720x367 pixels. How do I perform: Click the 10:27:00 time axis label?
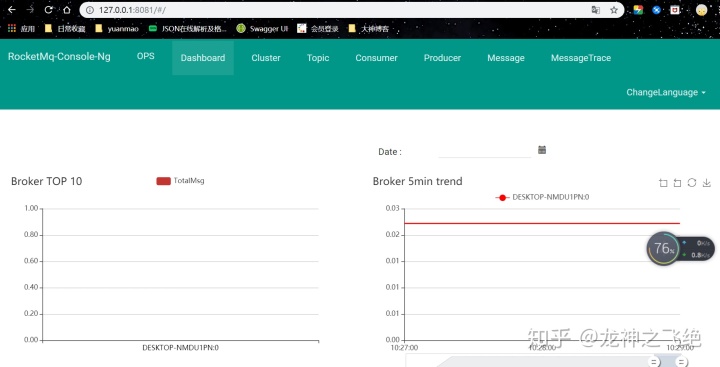click(405, 348)
